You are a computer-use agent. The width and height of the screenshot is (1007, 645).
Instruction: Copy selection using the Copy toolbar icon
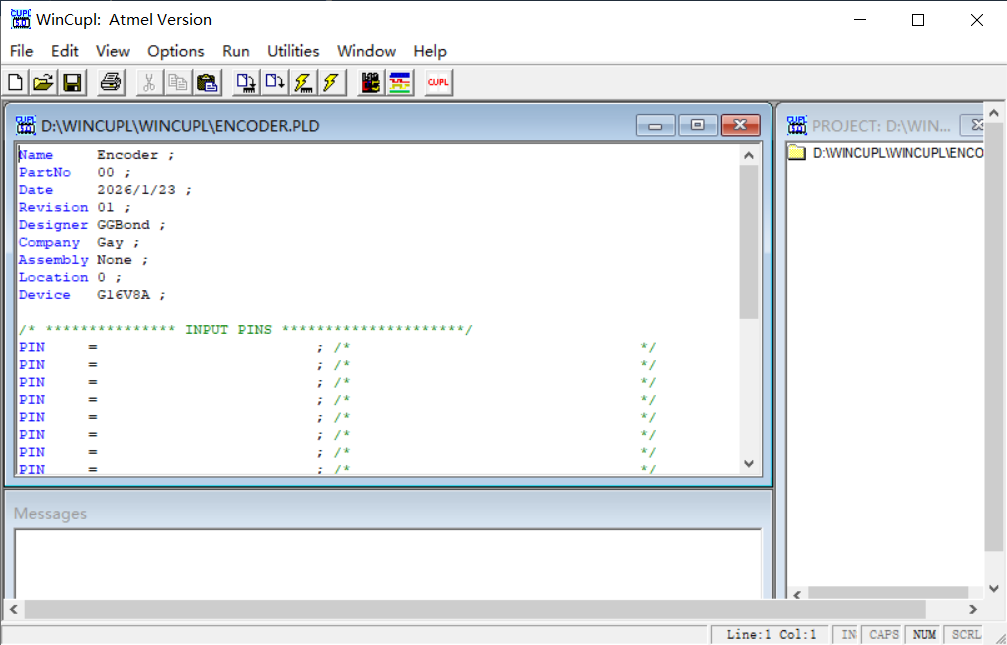(177, 83)
